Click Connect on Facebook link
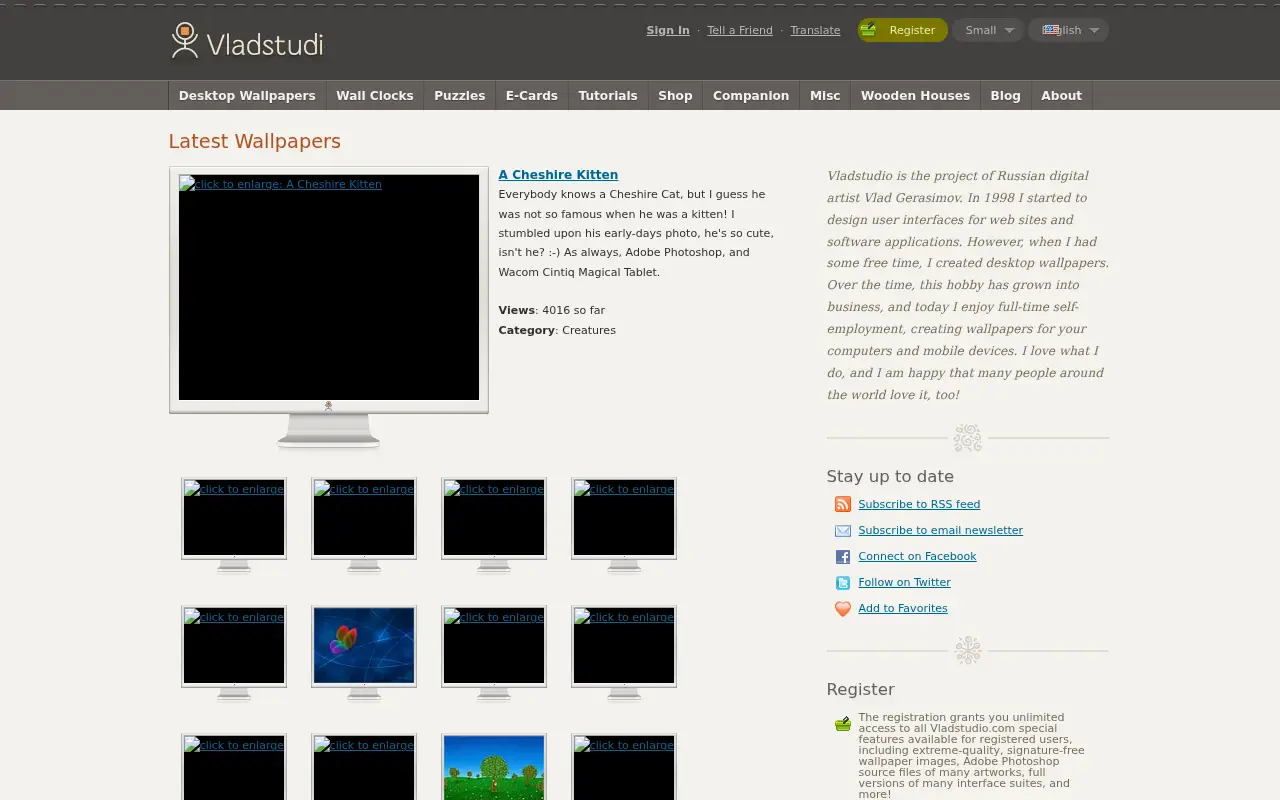1280x800 pixels. tap(917, 557)
